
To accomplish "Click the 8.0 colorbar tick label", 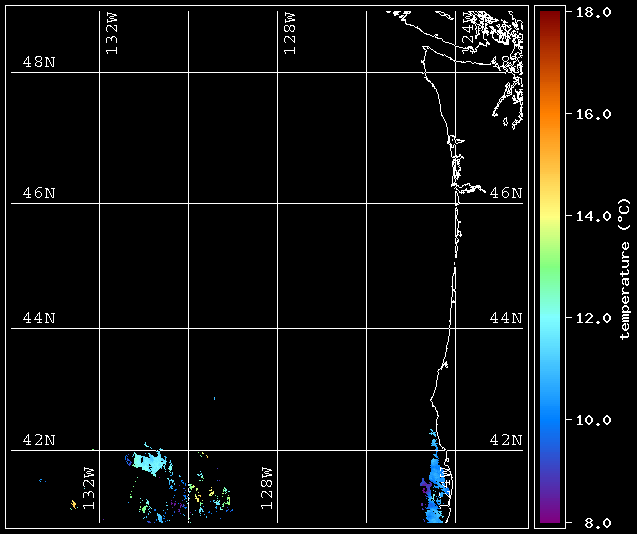I will tap(590, 522).
